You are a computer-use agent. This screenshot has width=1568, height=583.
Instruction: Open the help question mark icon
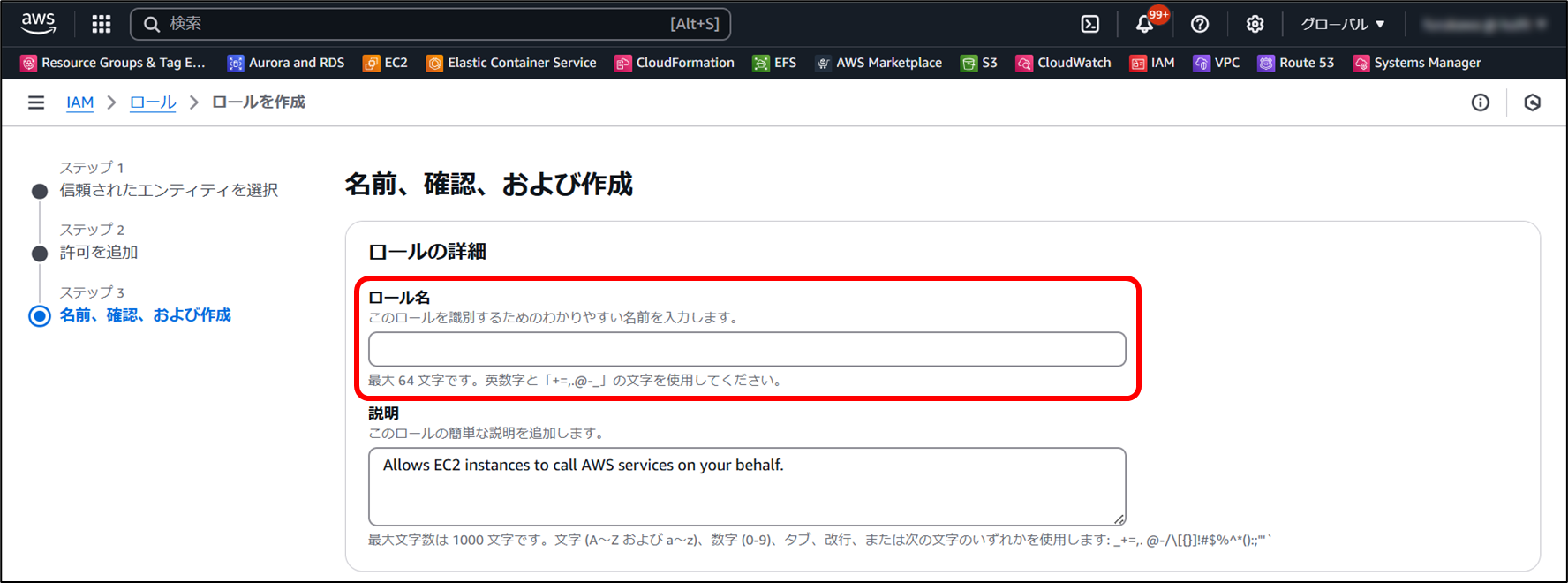[x=1200, y=24]
